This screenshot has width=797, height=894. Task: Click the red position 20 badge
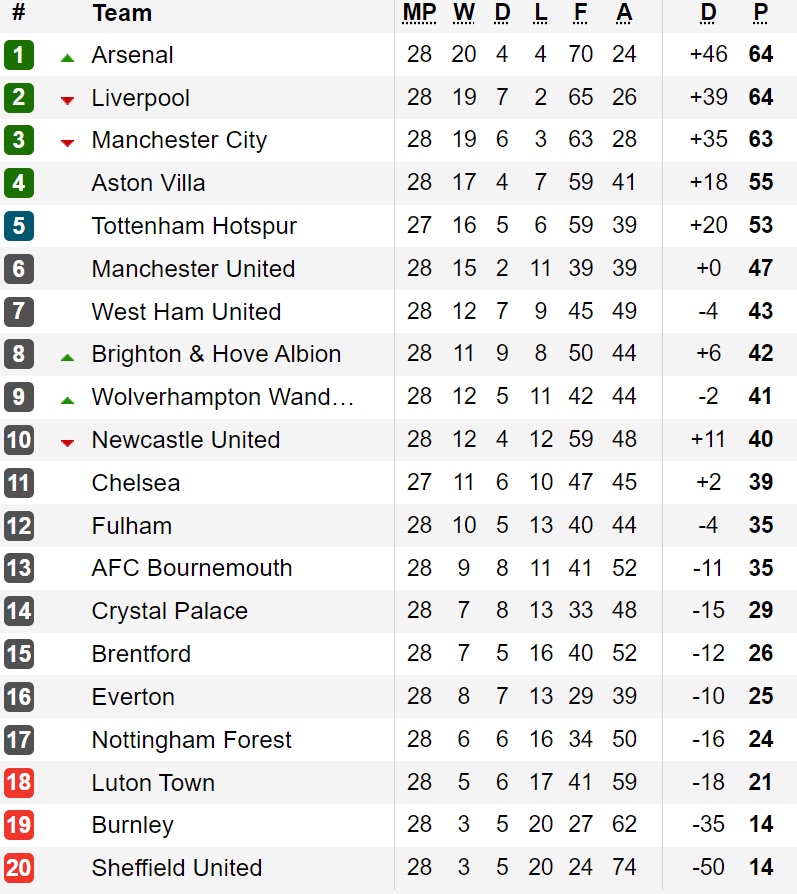pos(19,868)
